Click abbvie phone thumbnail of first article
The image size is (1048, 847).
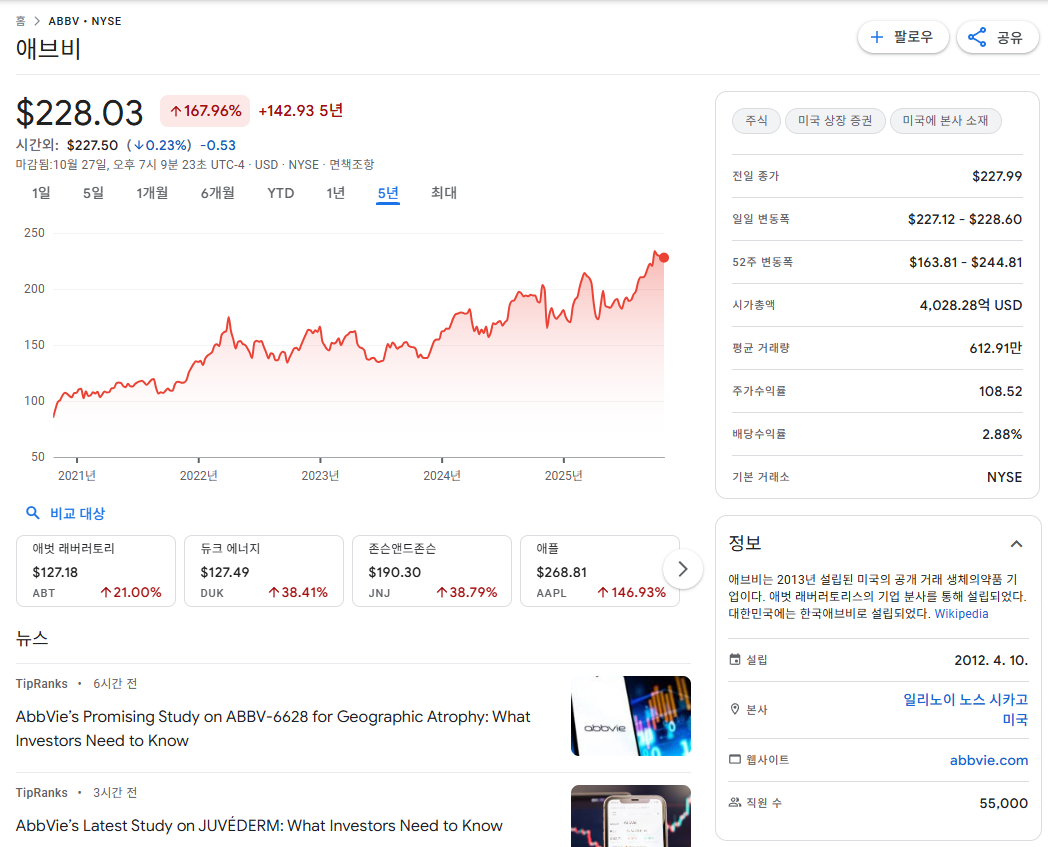[631, 716]
